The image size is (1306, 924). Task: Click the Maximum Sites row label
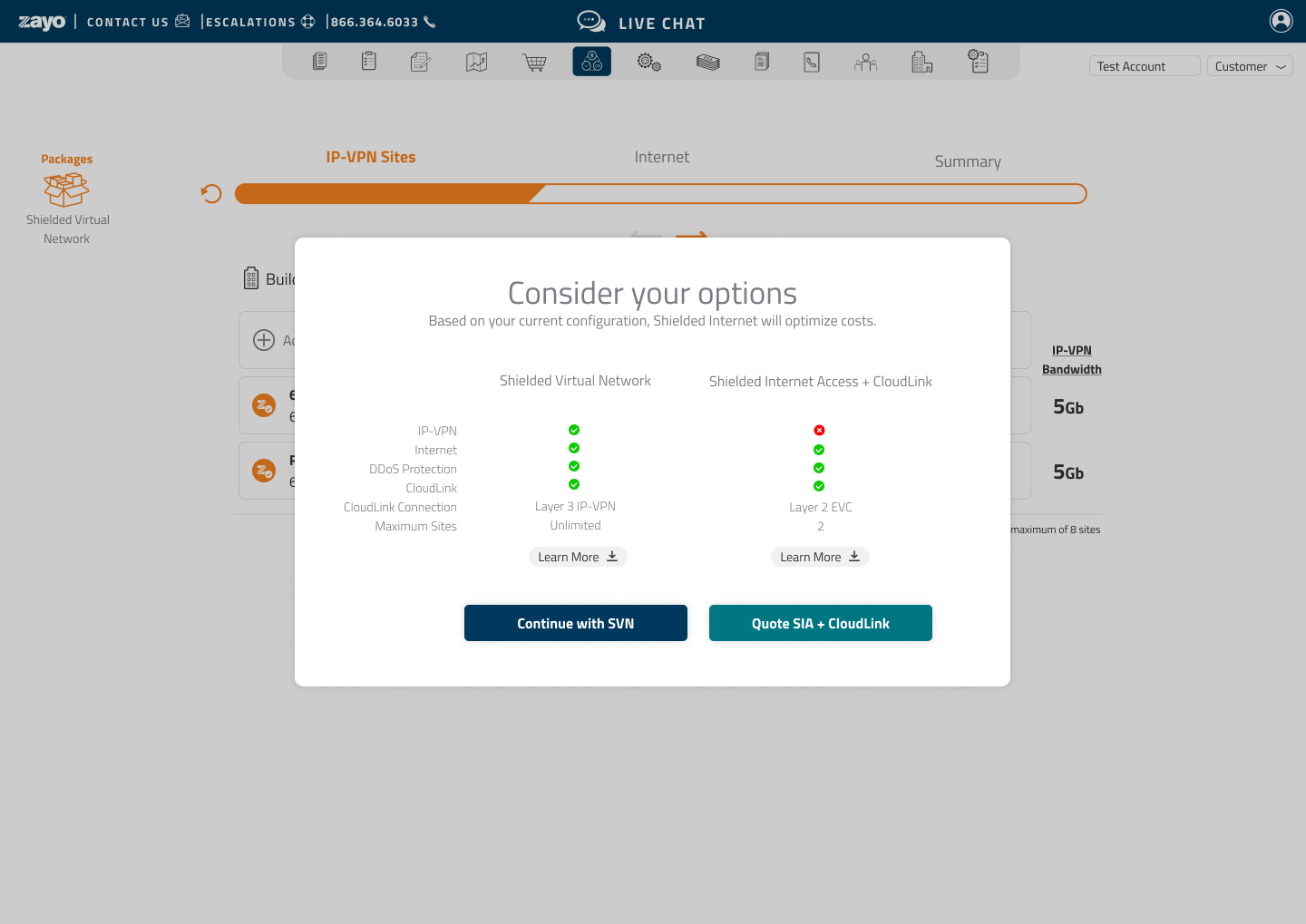[415, 526]
